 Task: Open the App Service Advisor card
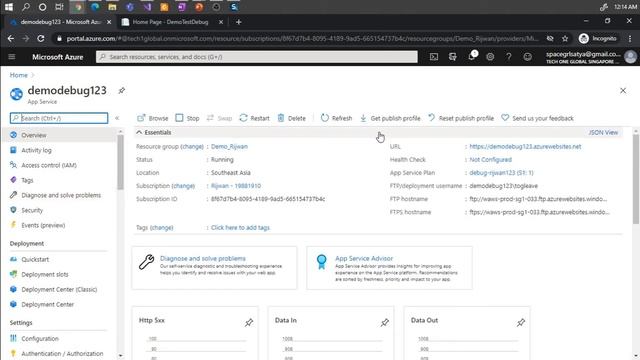pos(389,268)
